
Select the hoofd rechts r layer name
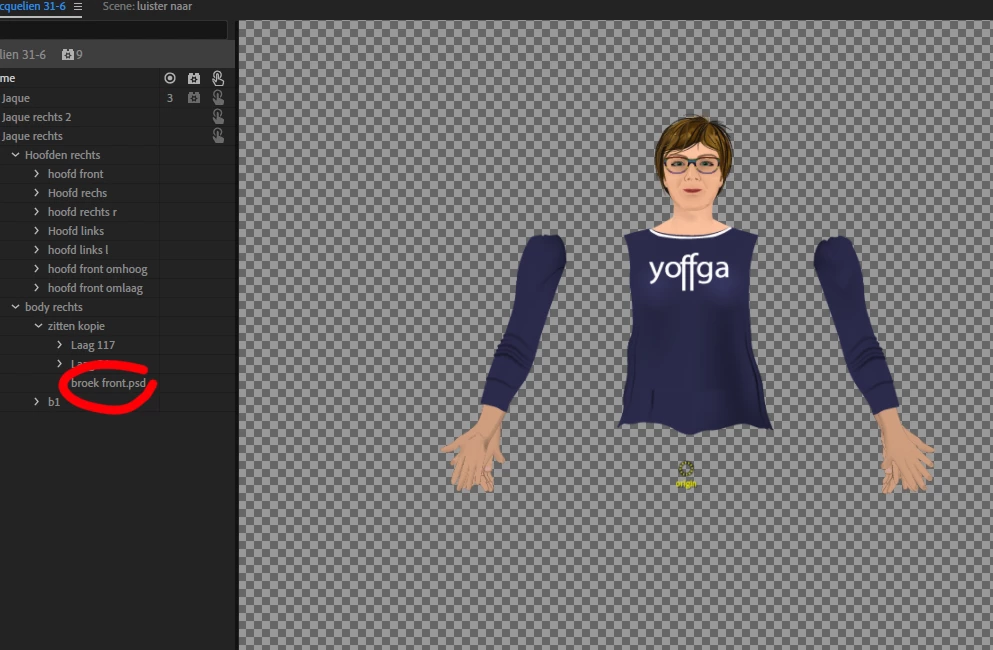coord(82,212)
